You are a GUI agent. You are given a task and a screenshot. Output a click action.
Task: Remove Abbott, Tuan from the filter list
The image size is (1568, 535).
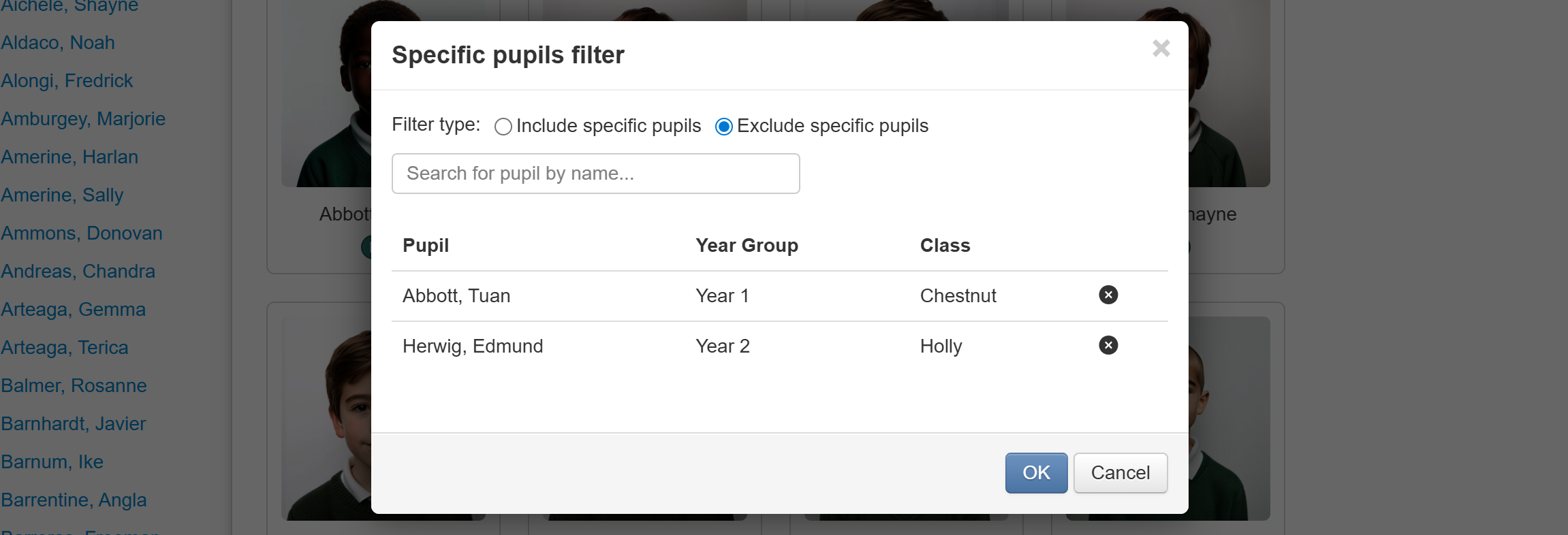(1108, 295)
